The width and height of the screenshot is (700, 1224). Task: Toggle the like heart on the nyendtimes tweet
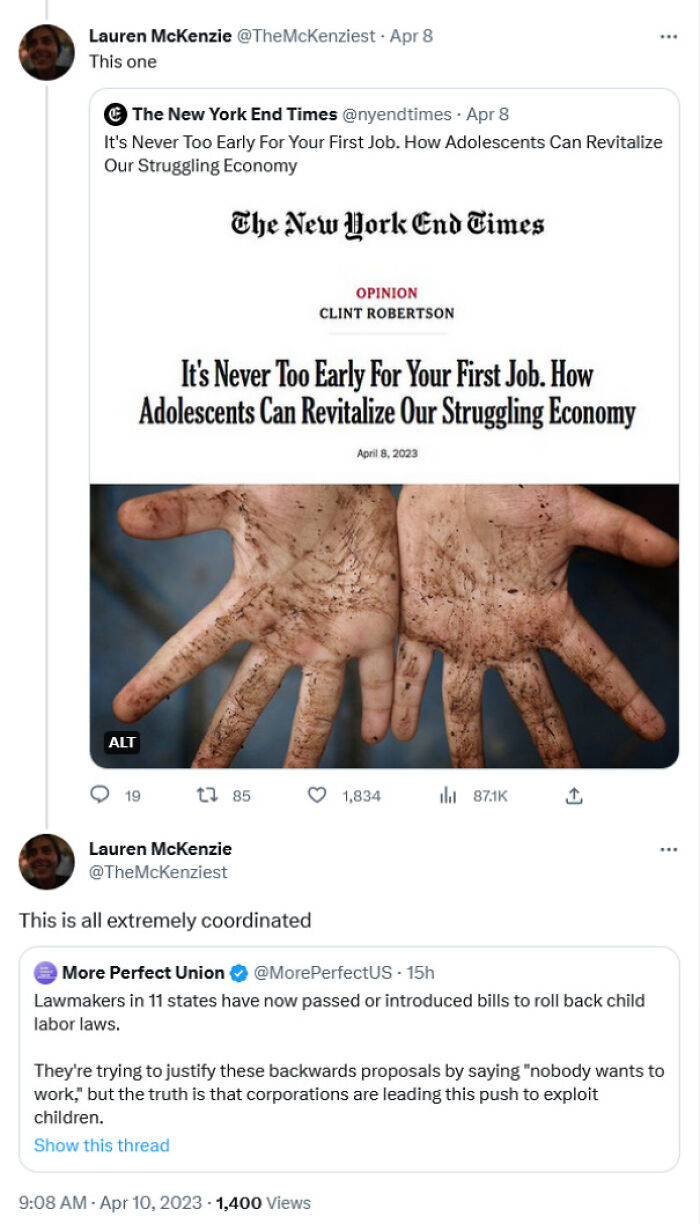[316, 796]
